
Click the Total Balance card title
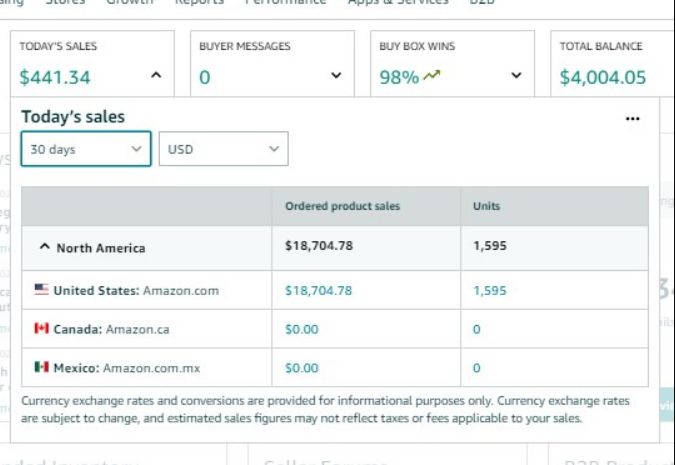pos(601,46)
